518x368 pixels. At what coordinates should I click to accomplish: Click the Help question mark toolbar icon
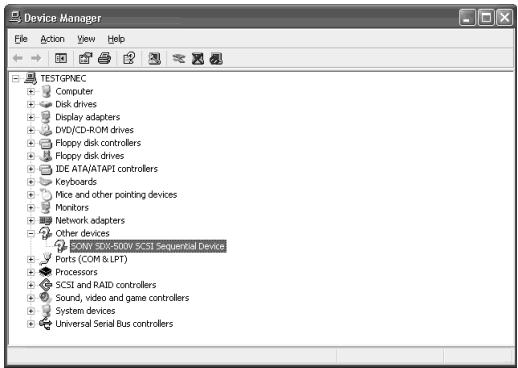pos(129,59)
